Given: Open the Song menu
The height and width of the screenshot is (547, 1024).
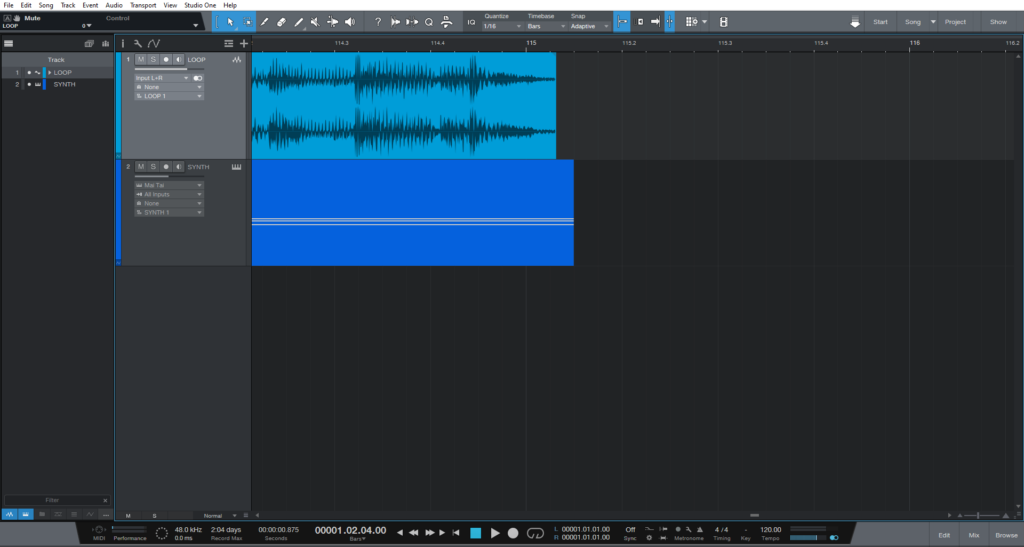Looking at the screenshot, I should [46, 5].
